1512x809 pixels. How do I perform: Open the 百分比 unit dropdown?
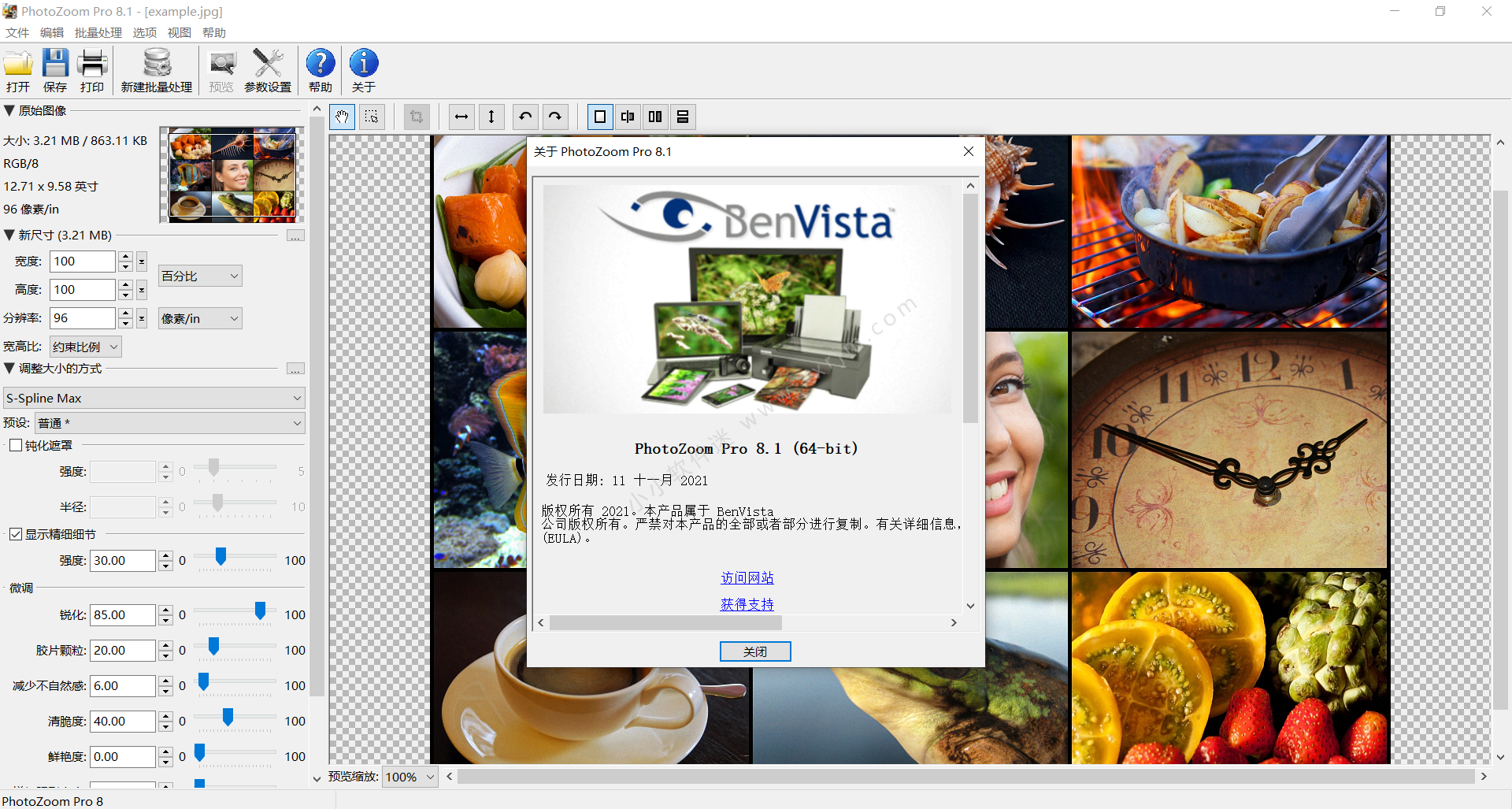click(200, 276)
